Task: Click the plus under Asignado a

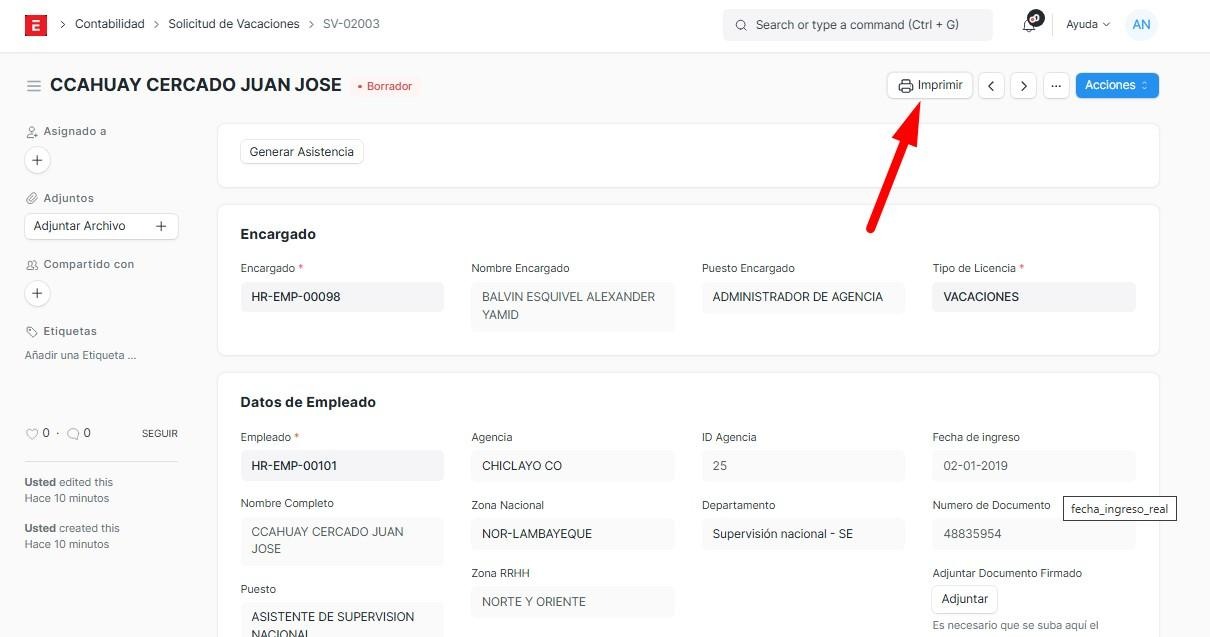Action: 37,160
